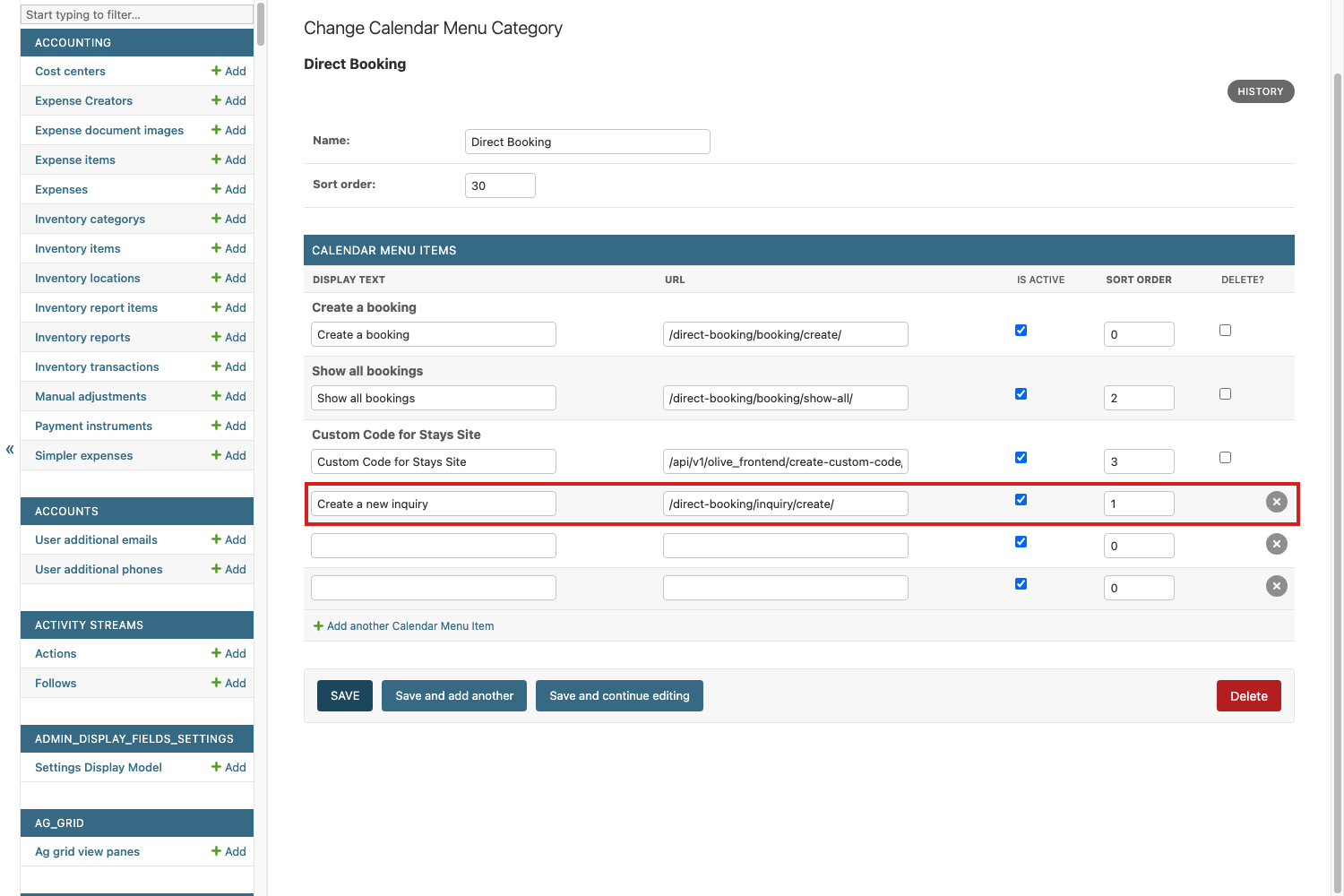The image size is (1344, 896).
Task: Open Settings Display Model list
Action: [99, 767]
